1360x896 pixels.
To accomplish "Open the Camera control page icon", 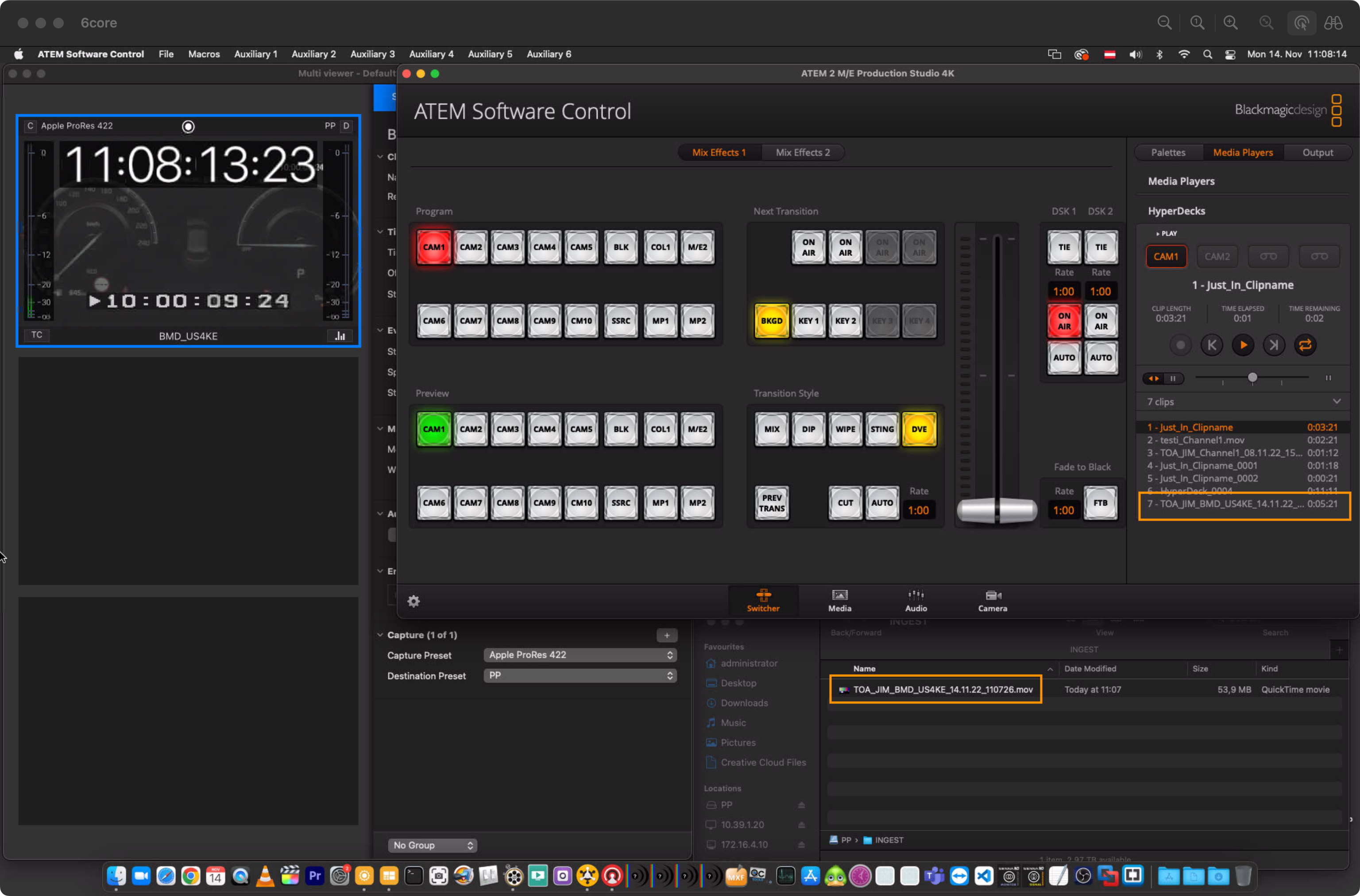I will (x=993, y=601).
